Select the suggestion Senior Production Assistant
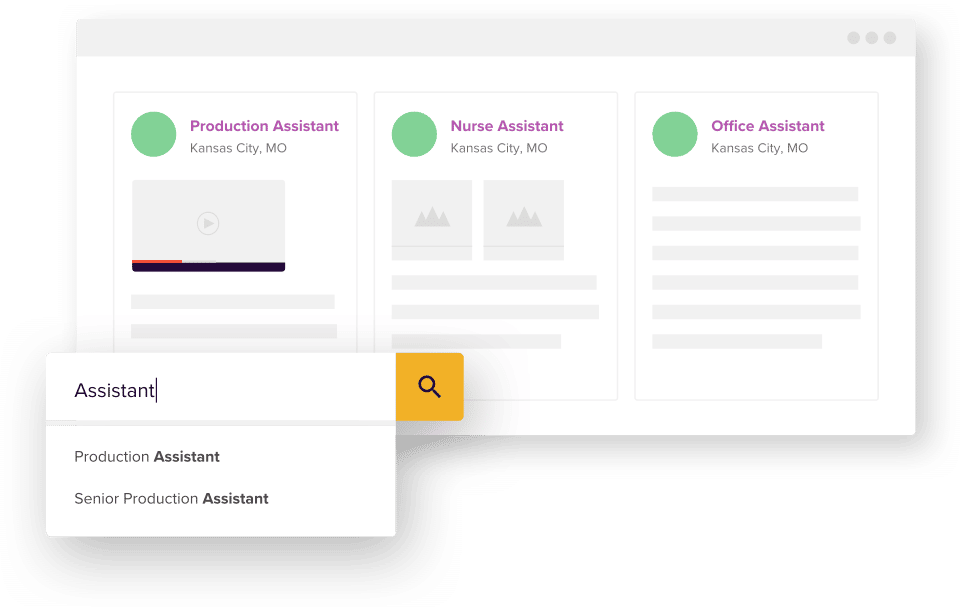960x612 pixels. [x=171, y=498]
